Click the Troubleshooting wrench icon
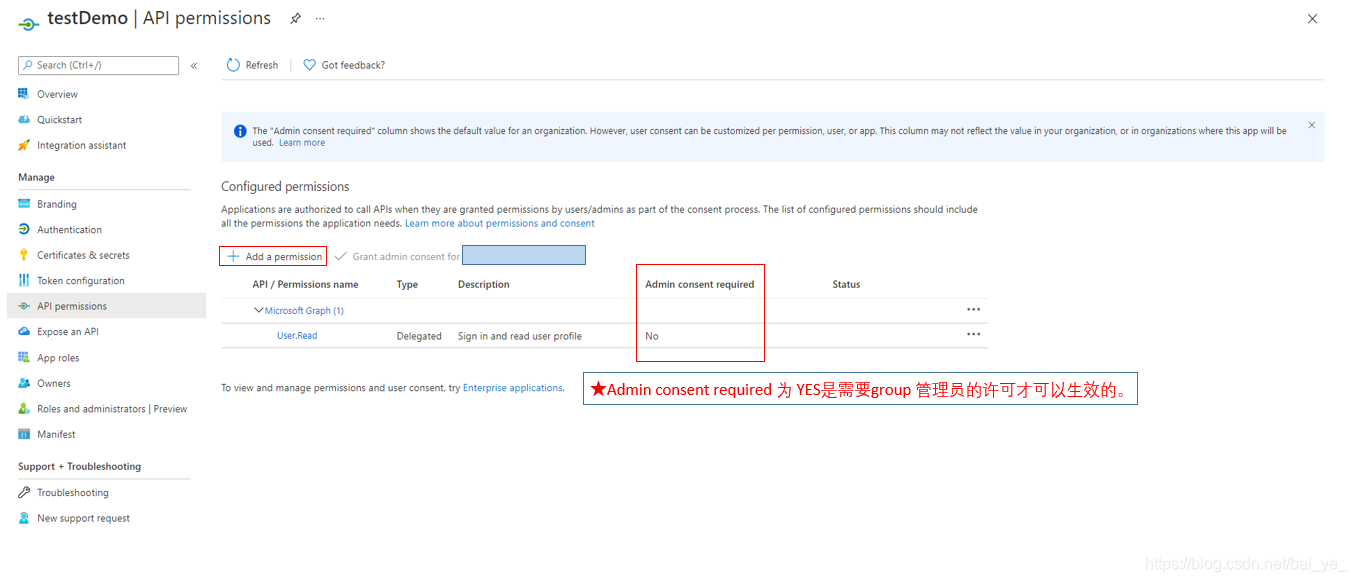Image resolution: width=1356 pixels, height=582 pixels. coord(24,492)
